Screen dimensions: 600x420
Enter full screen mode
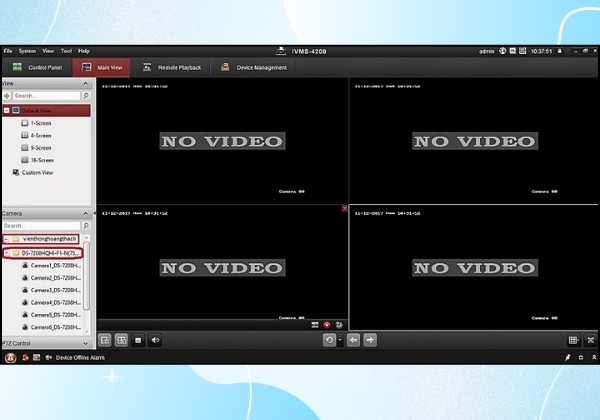click(591, 340)
